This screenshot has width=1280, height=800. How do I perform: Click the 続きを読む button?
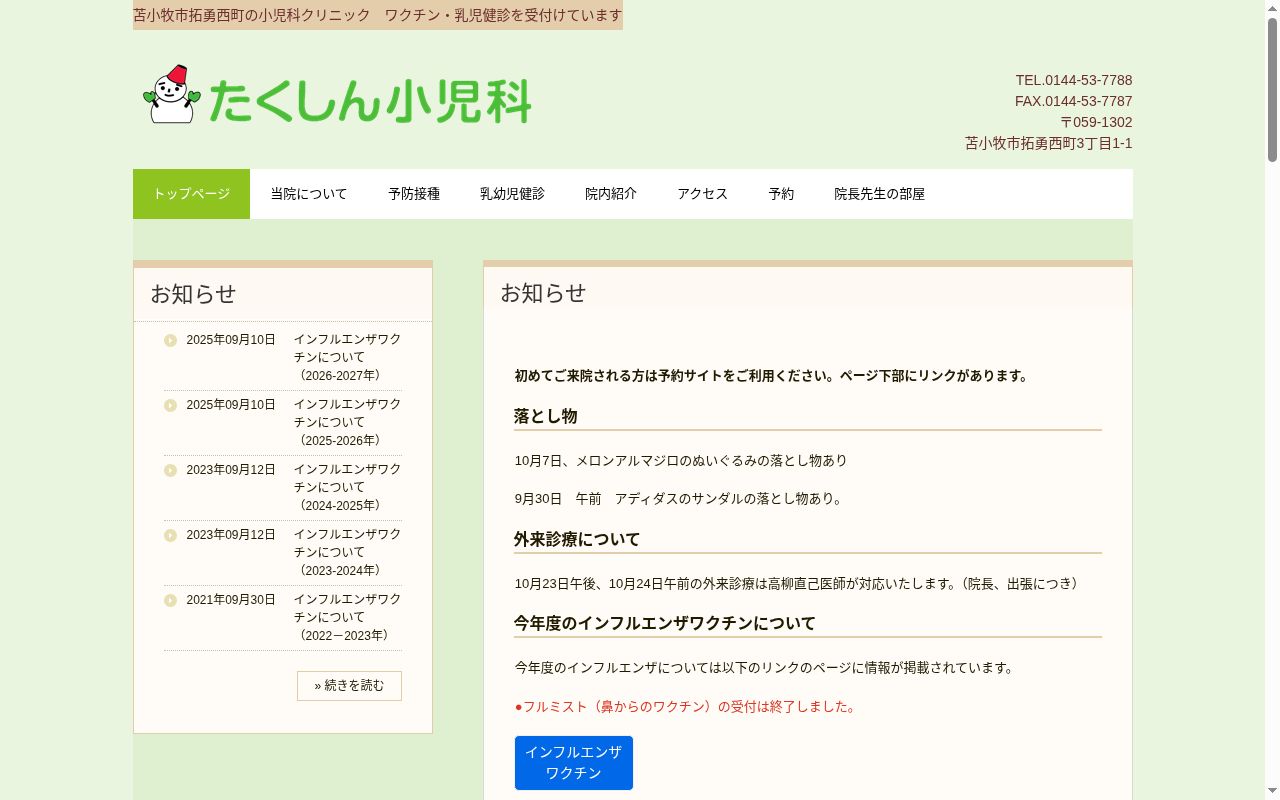pos(349,686)
